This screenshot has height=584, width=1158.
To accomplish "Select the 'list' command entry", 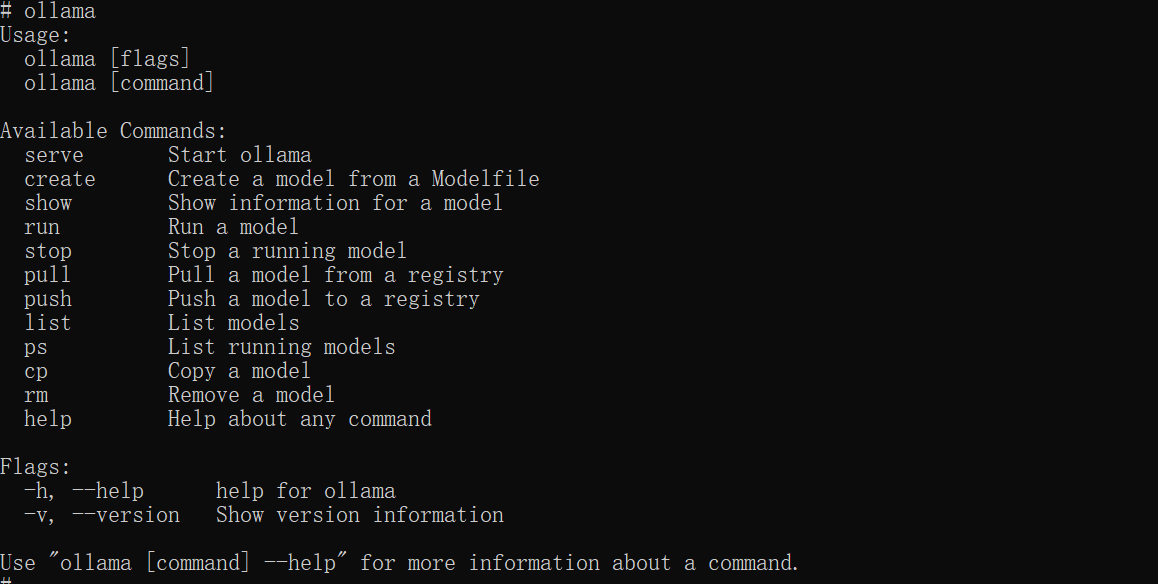I will [x=48, y=323].
